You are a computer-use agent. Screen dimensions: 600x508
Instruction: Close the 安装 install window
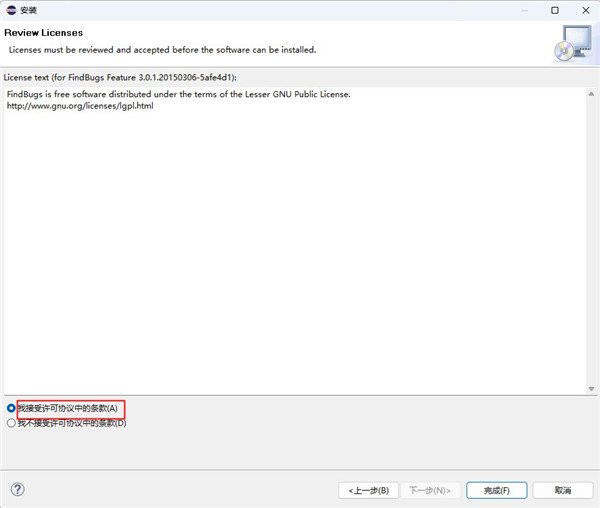tap(586, 10)
